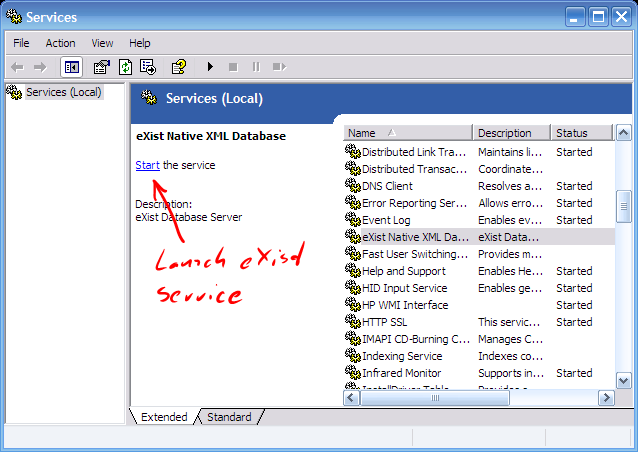Sort services by Name column header
Screen dimensions: 638x452
click(407, 133)
